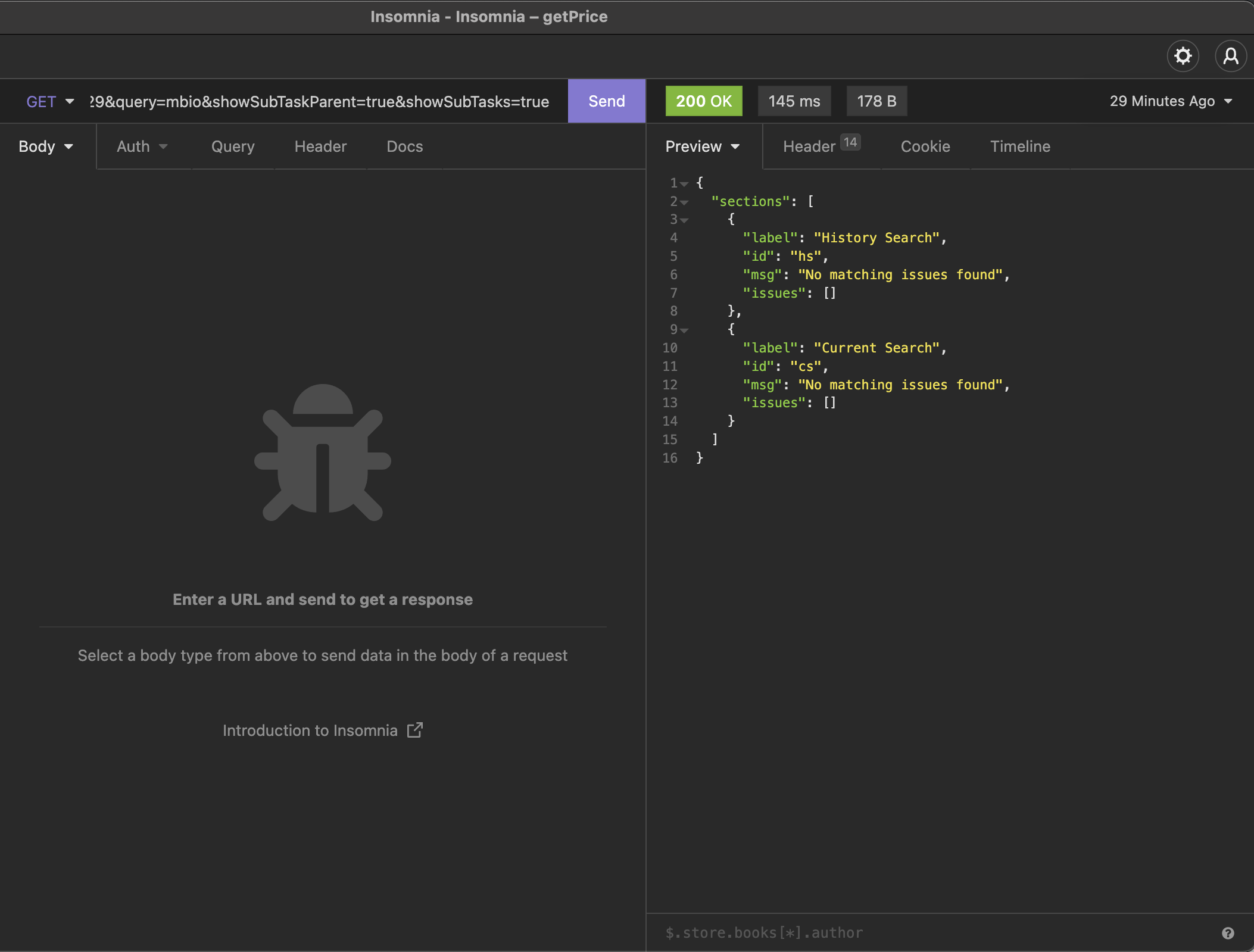
Task: Click the external link icon beside Introduction to Insomnia
Action: 415,730
